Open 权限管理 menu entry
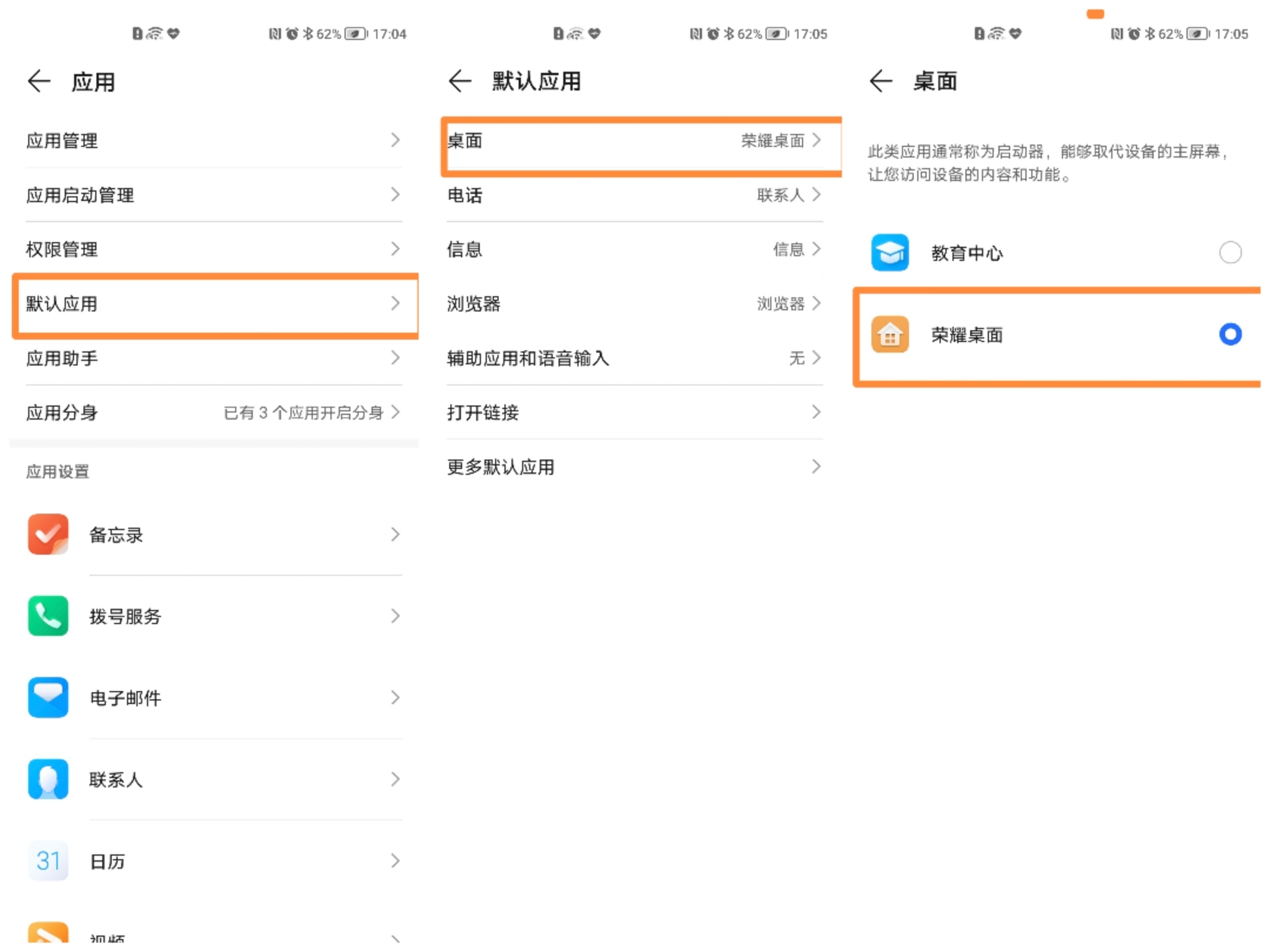 click(214, 249)
